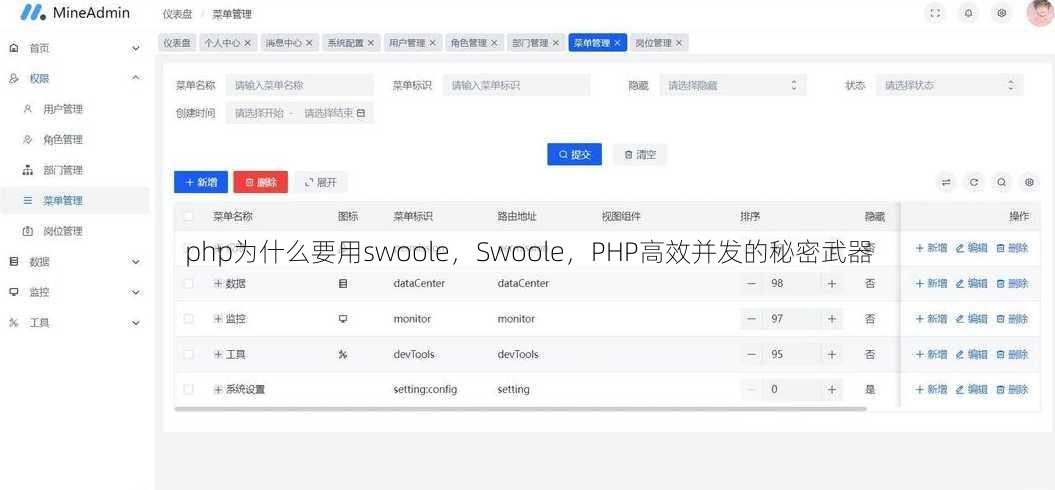
Task: Click the blue 提交 search button
Action: click(x=574, y=154)
